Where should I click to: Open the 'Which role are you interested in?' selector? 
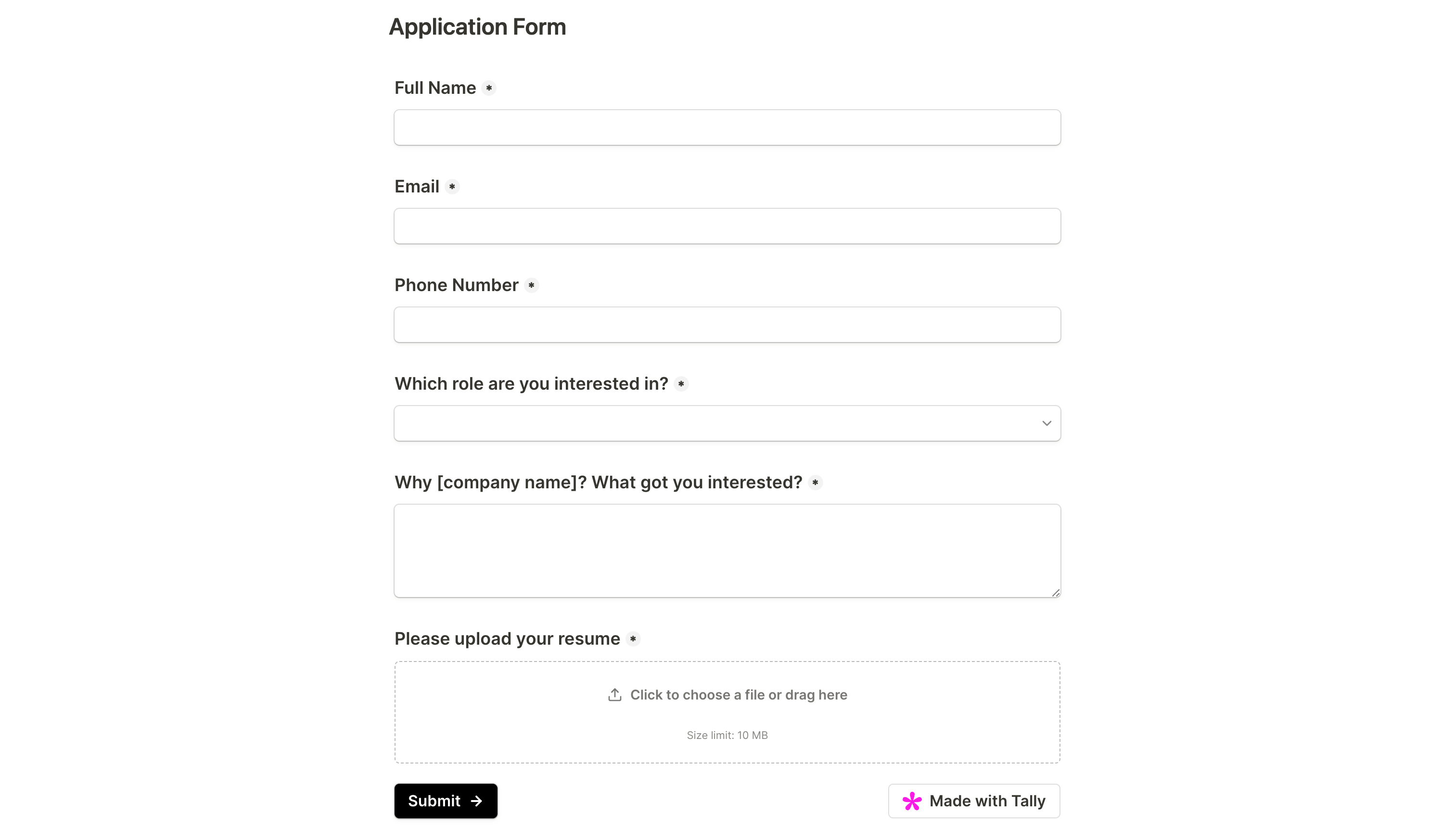[727, 423]
